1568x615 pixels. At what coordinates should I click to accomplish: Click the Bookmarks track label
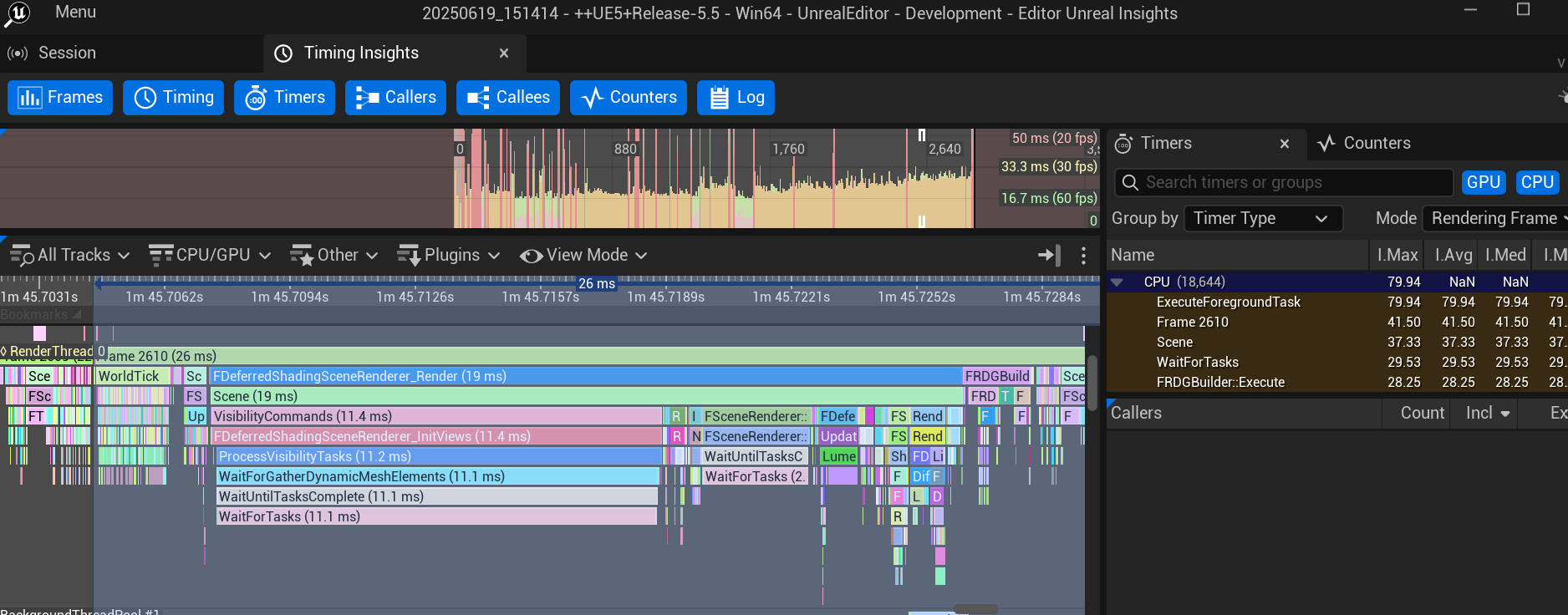[40, 315]
